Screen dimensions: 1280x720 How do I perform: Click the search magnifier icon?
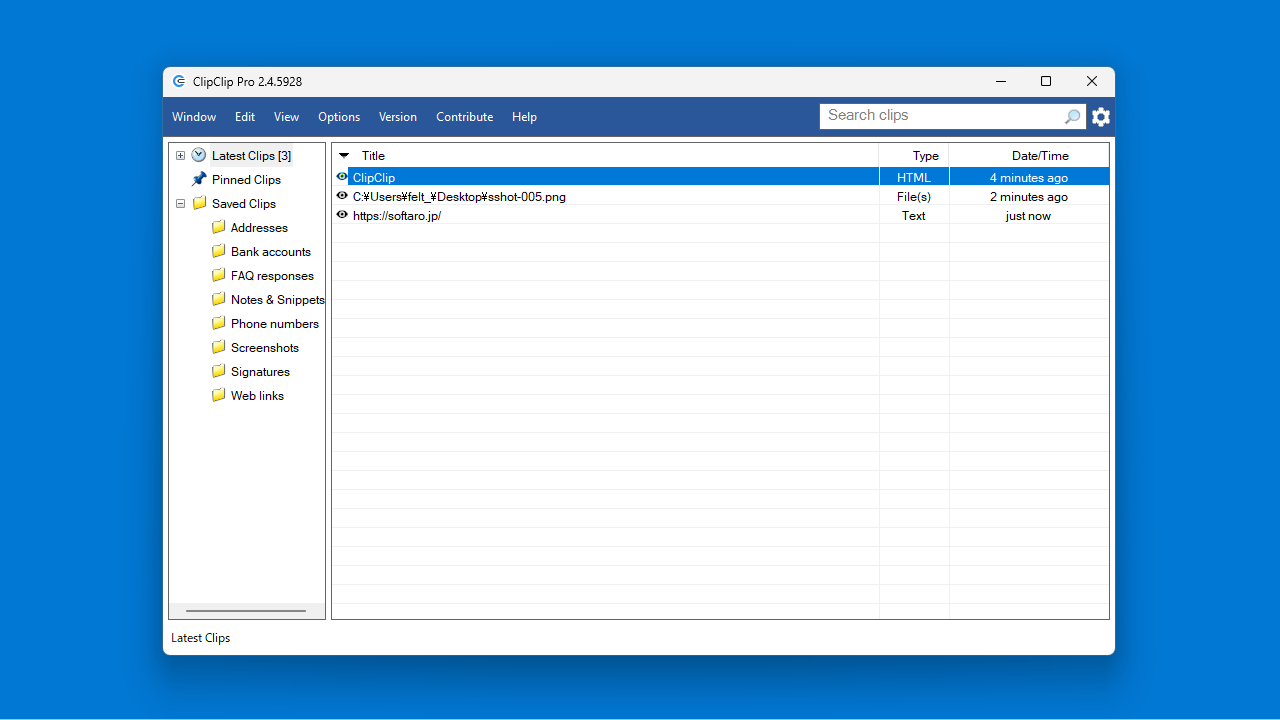[1072, 117]
